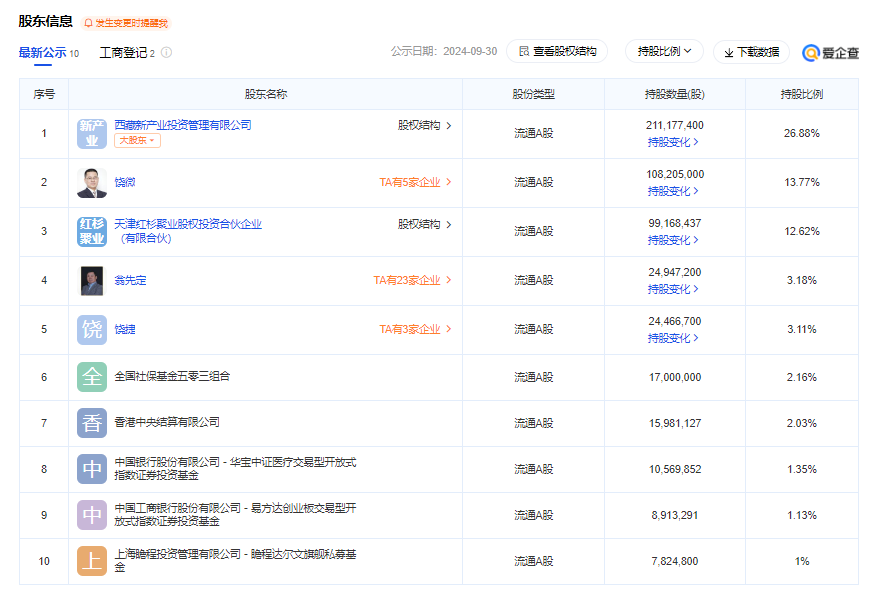Viewport: 876px width, 600px height.
Task: Open 饶微's profile photo
Action: tap(92, 182)
